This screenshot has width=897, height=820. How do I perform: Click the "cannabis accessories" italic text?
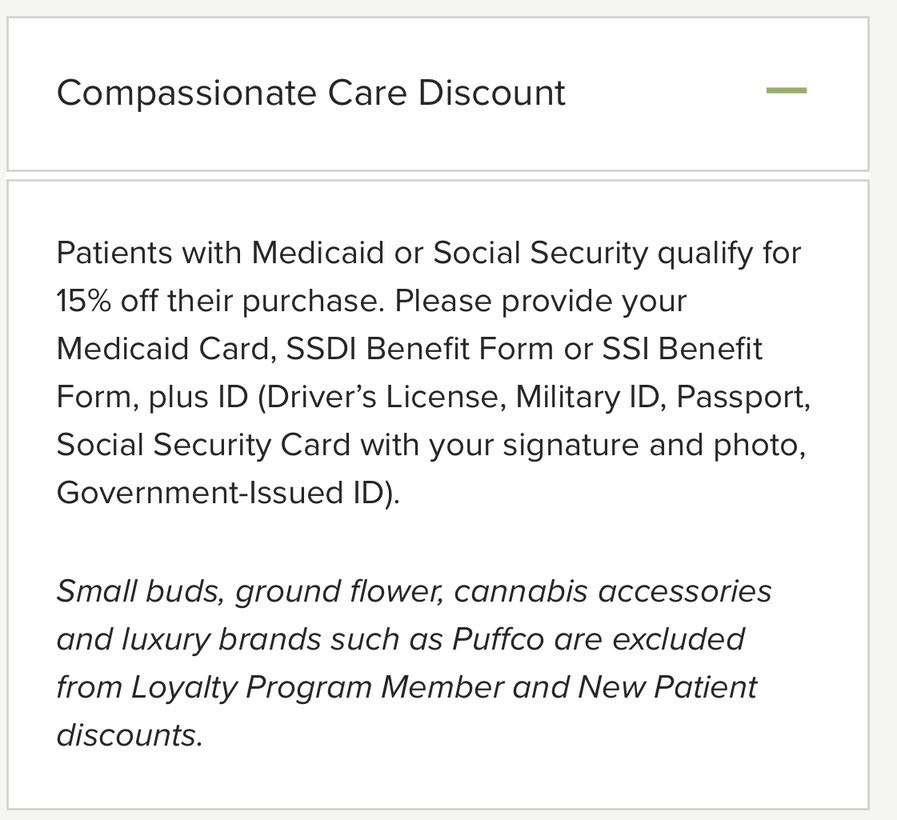point(612,591)
